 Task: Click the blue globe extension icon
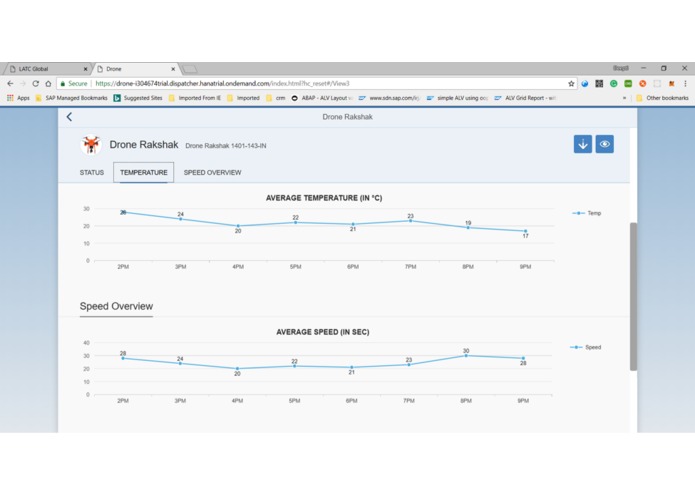click(585, 83)
